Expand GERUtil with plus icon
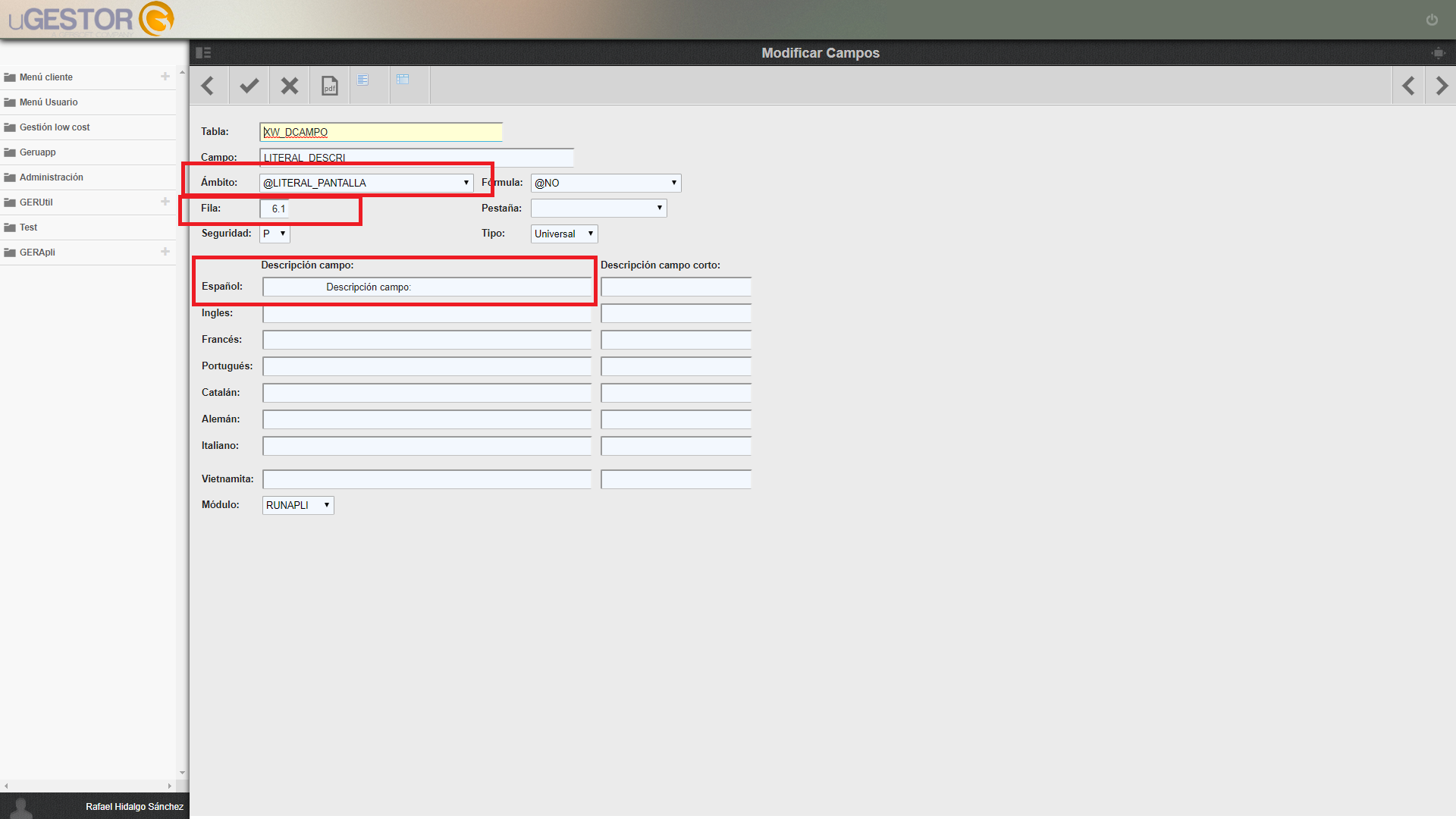This screenshot has width=1456, height=819. 165,202
